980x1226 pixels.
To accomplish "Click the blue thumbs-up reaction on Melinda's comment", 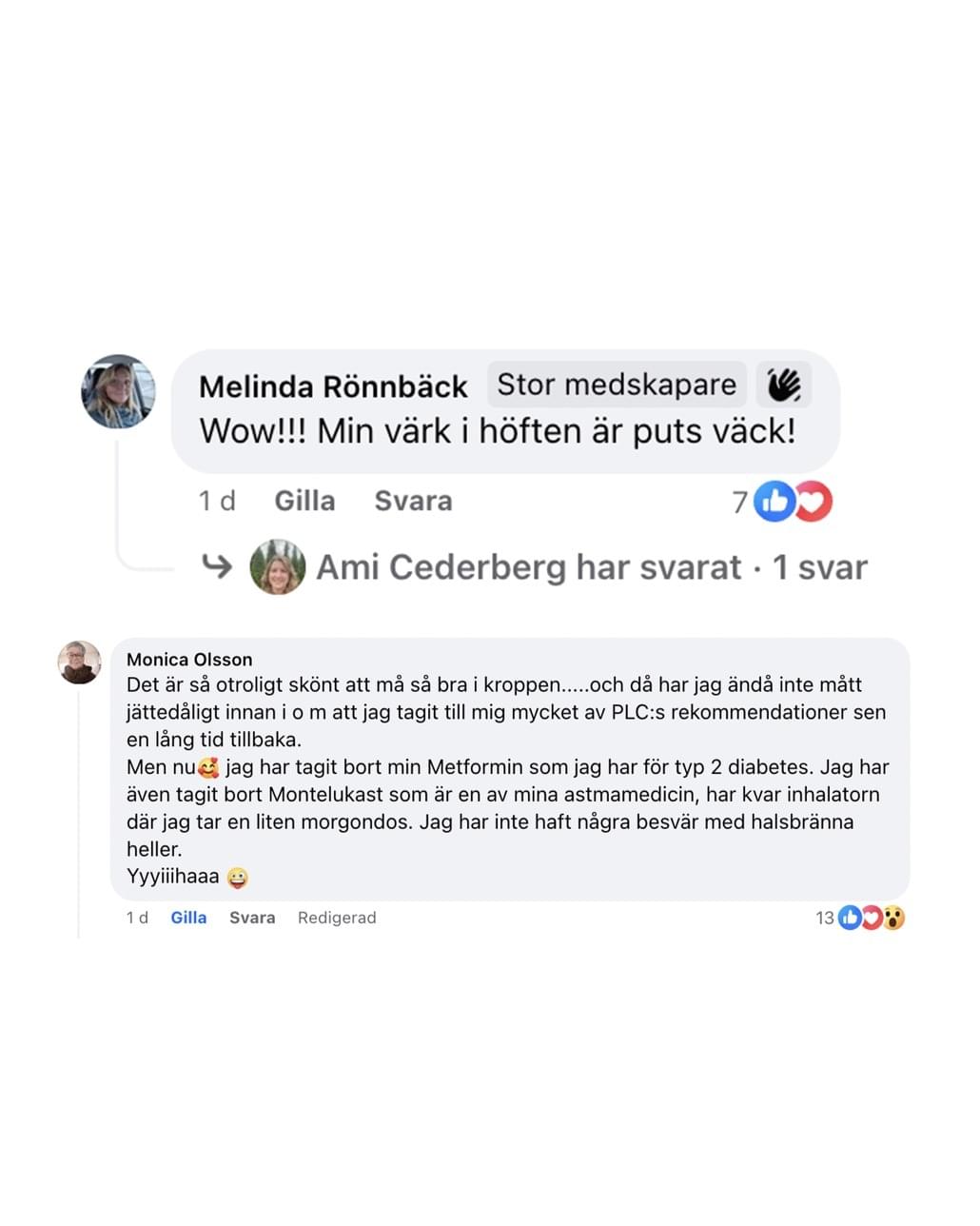I will 774,501.
